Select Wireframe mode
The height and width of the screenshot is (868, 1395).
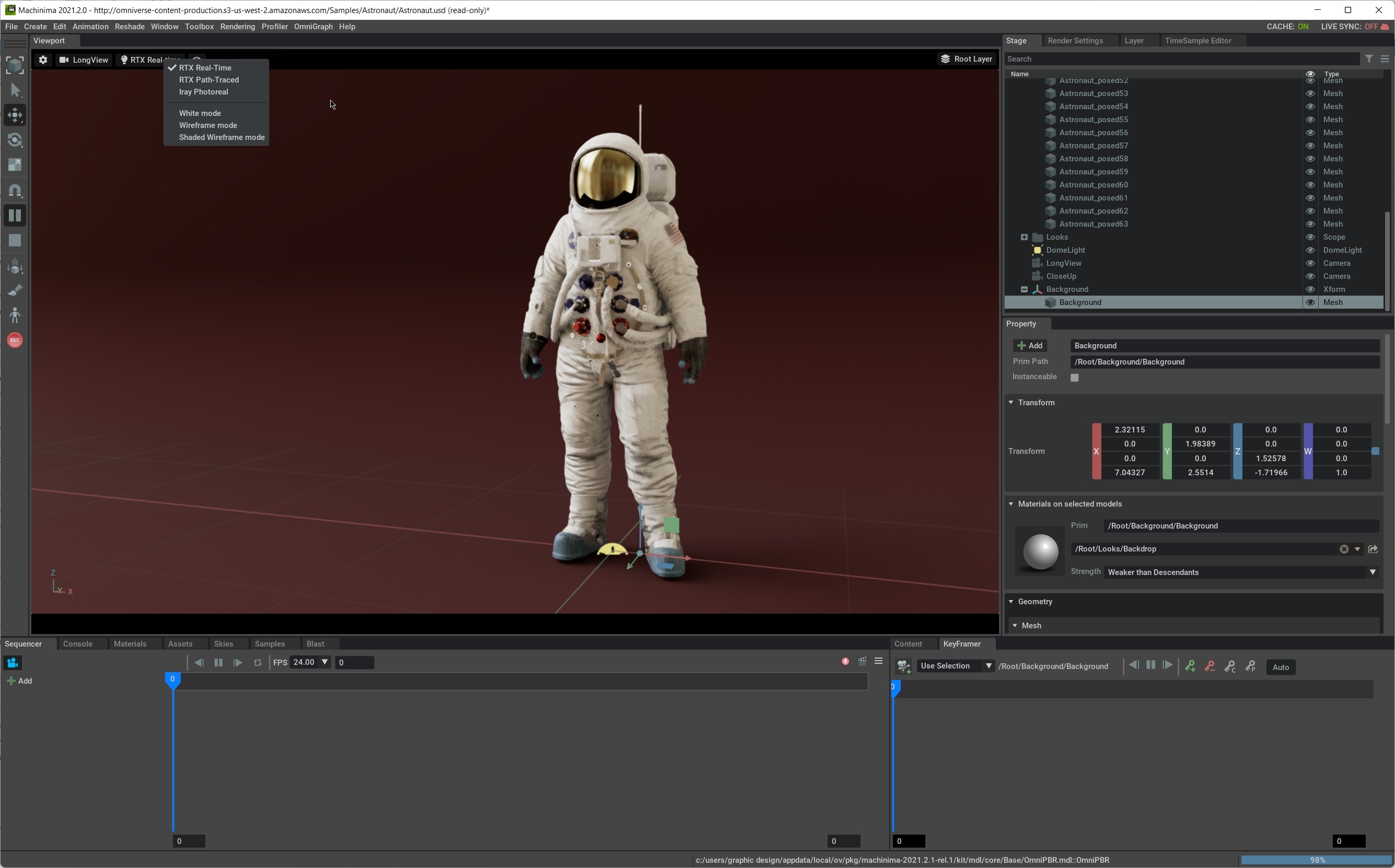point(208,125)
